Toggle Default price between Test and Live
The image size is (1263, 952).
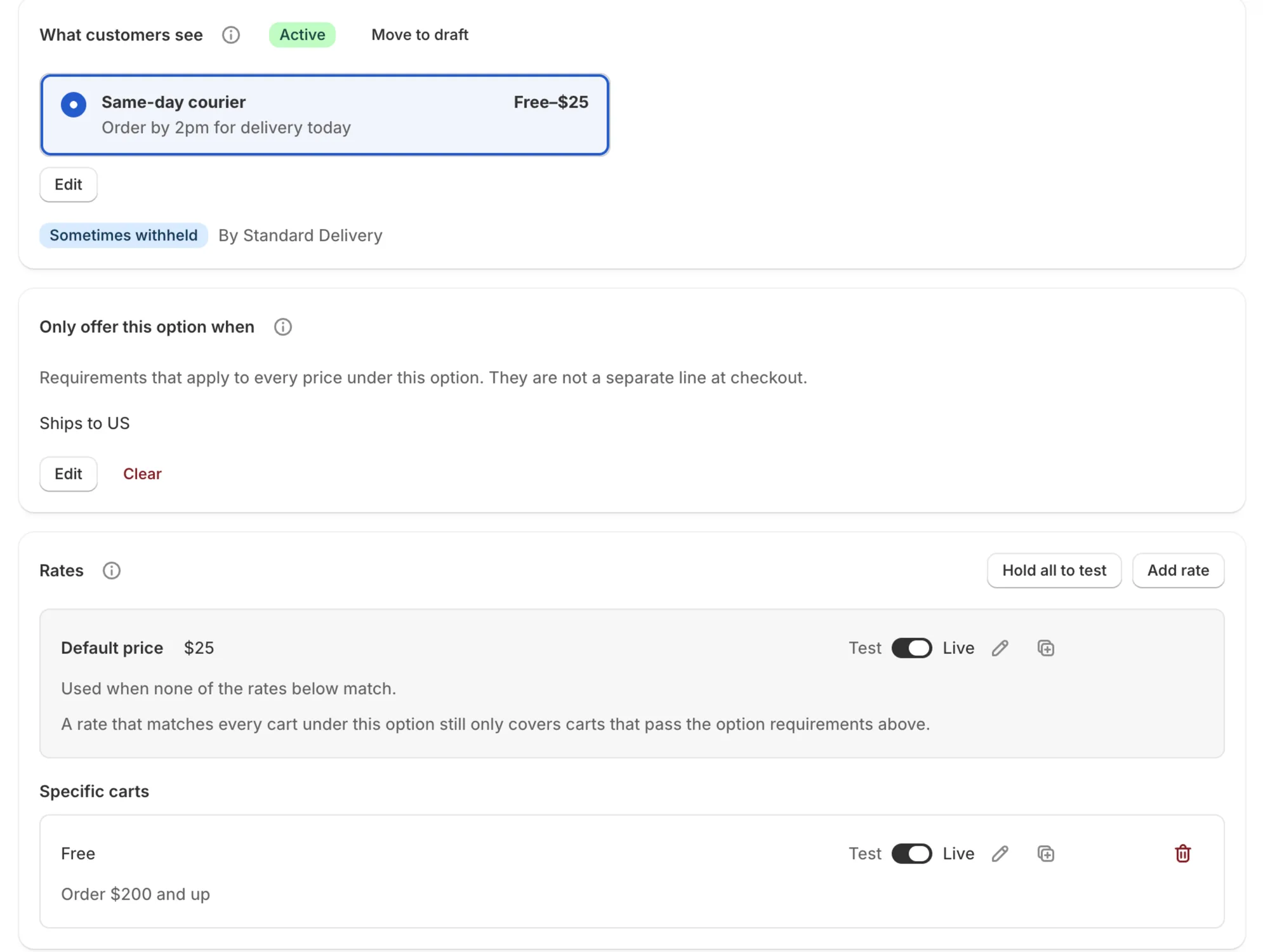[912, 648]
